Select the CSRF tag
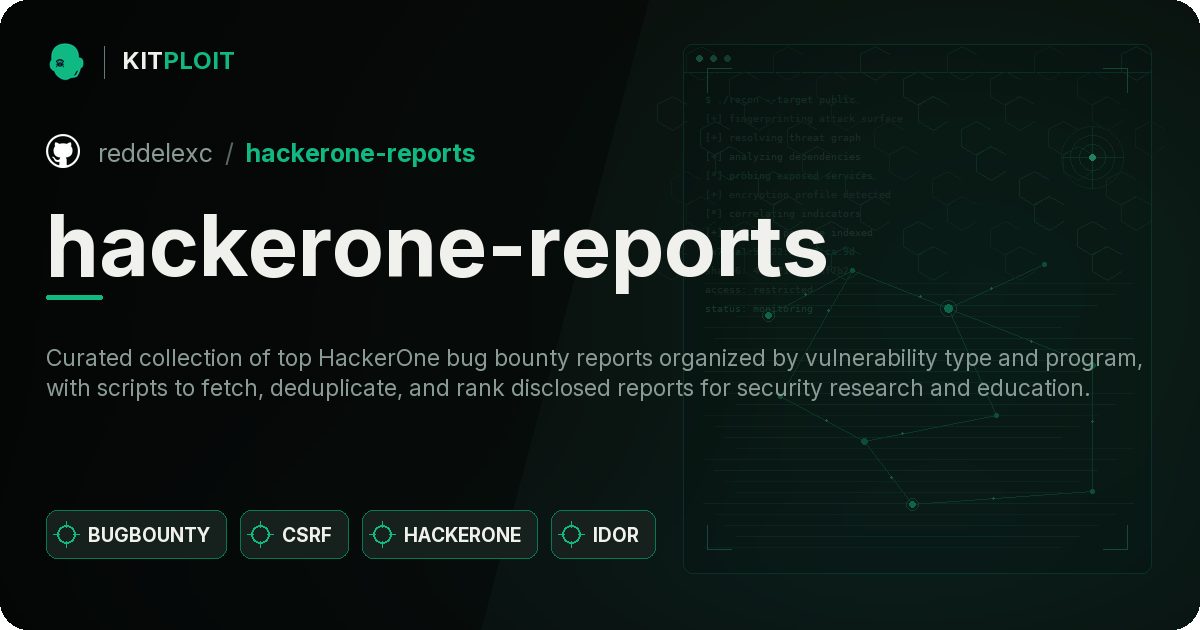This screenshot has width=1200, height=630. [x=294, y=535]
